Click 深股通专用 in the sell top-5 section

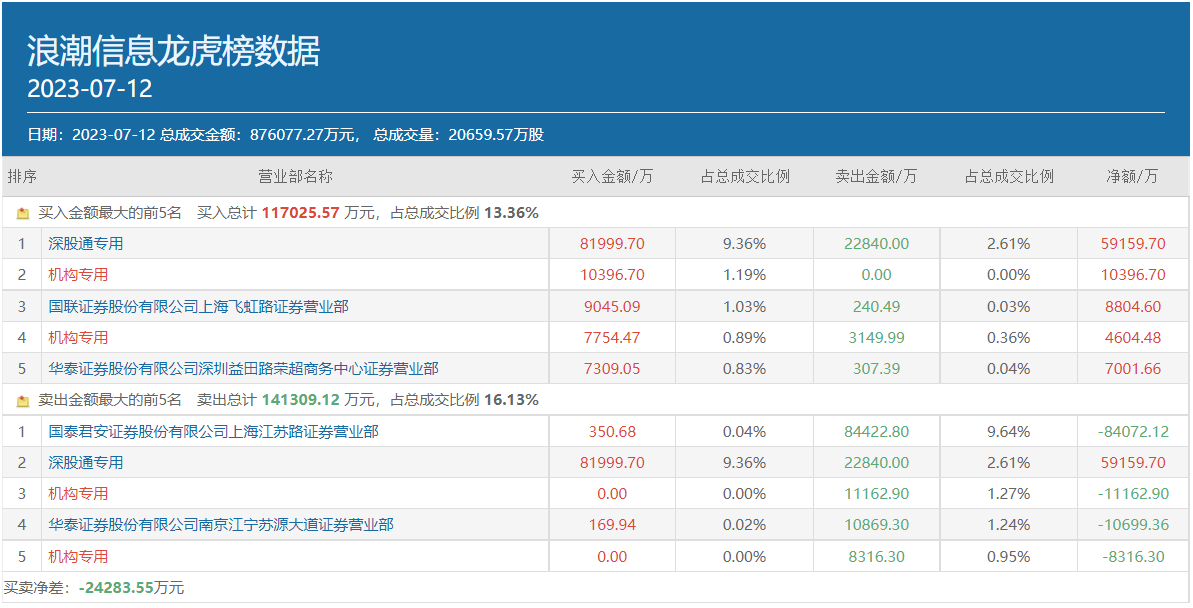86,463
